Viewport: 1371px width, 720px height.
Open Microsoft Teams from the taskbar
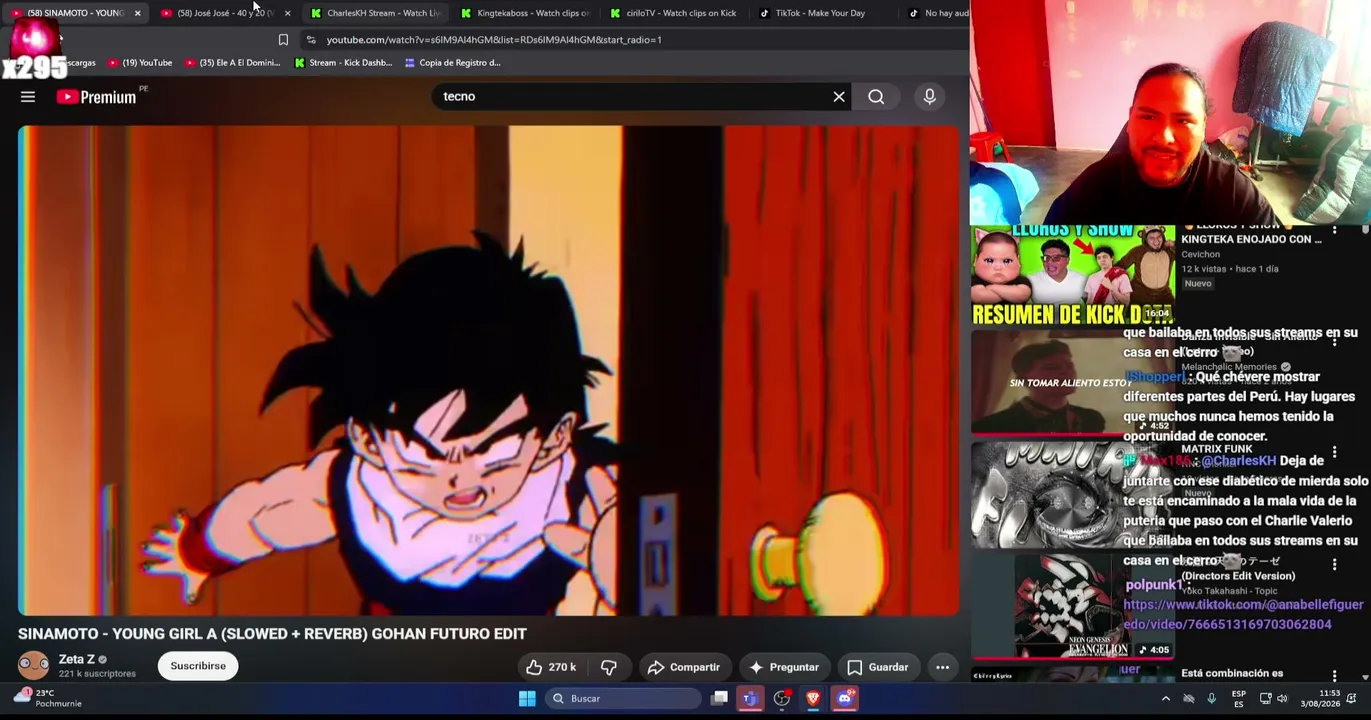tap(750, 699)
